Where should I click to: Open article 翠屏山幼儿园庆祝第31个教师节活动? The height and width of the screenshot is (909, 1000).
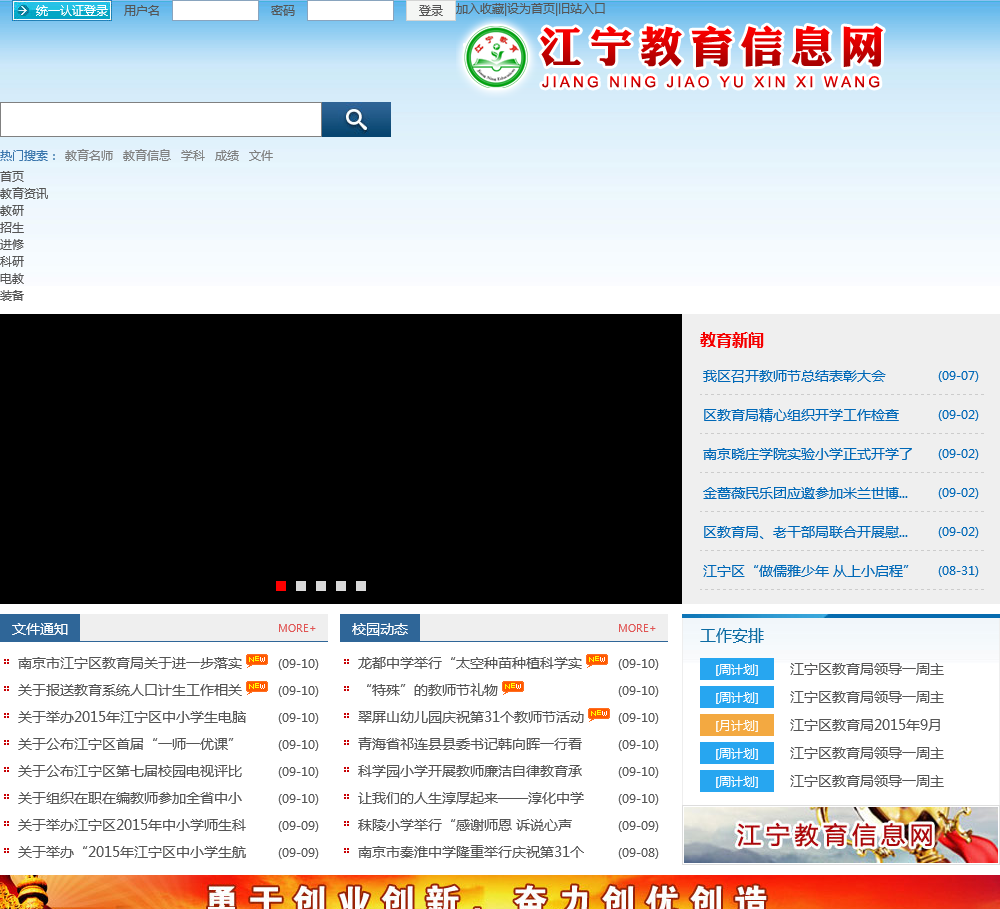coord(471,717)
